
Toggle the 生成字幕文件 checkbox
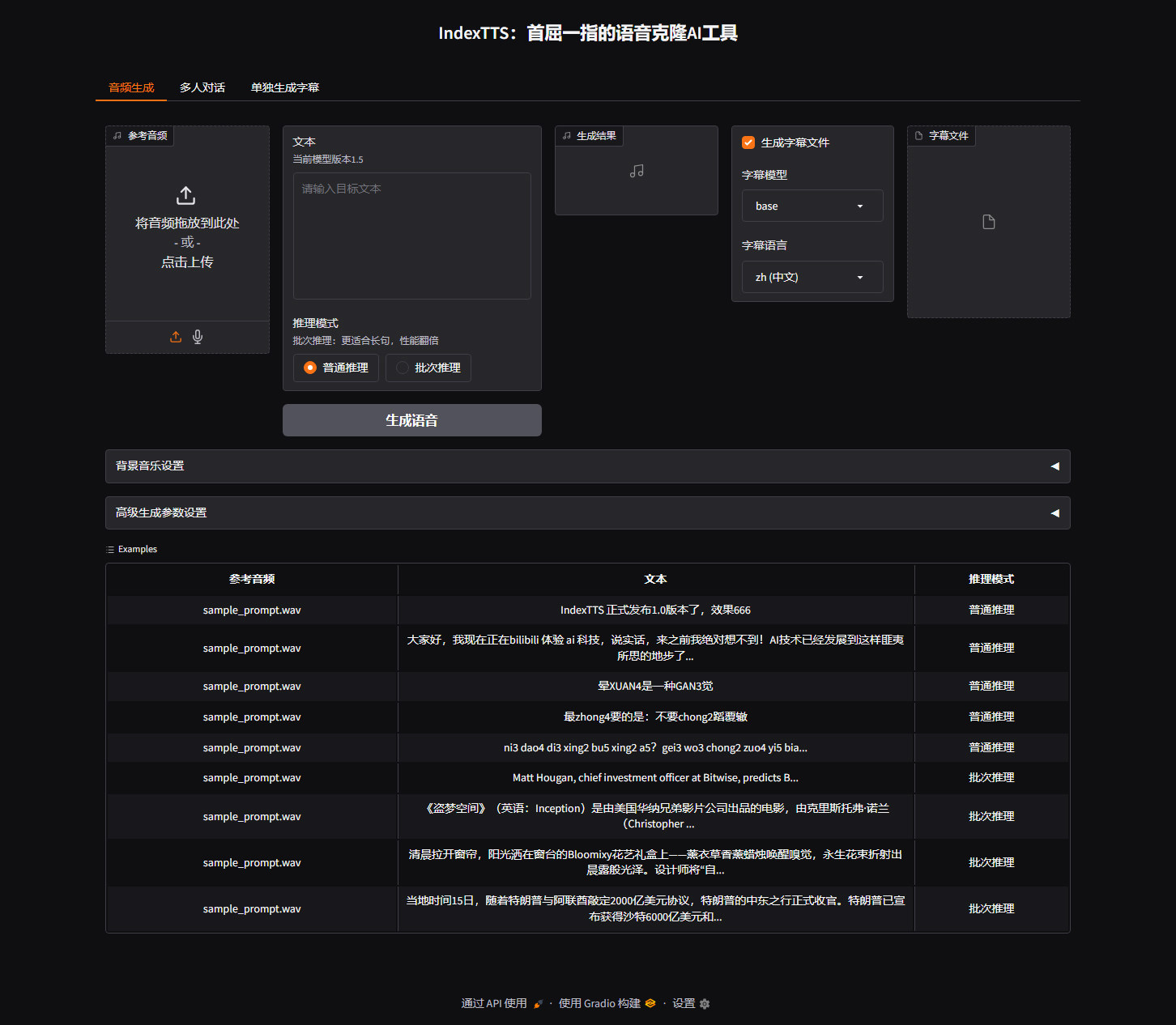[748, 142]
